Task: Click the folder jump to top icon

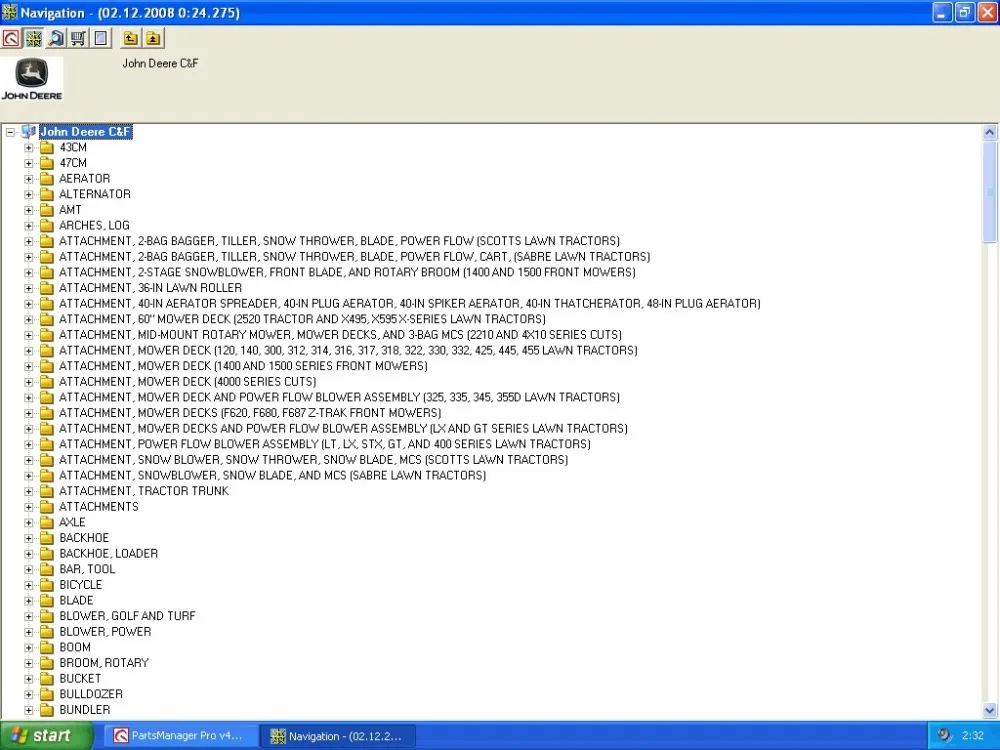Action: coord(153,38)
